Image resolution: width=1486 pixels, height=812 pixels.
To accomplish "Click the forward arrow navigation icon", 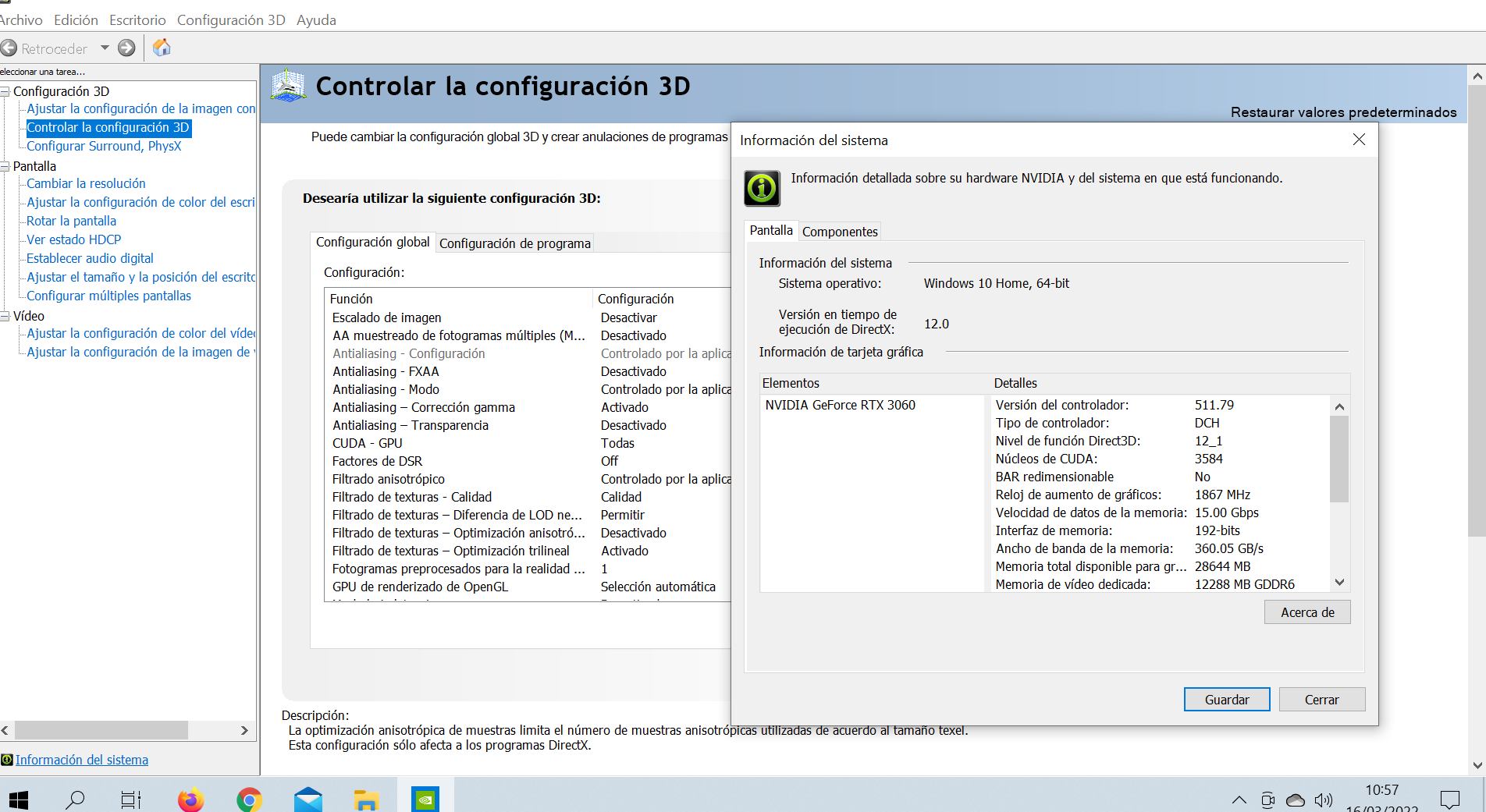I will pyautogui.click(x=126, y=48).
